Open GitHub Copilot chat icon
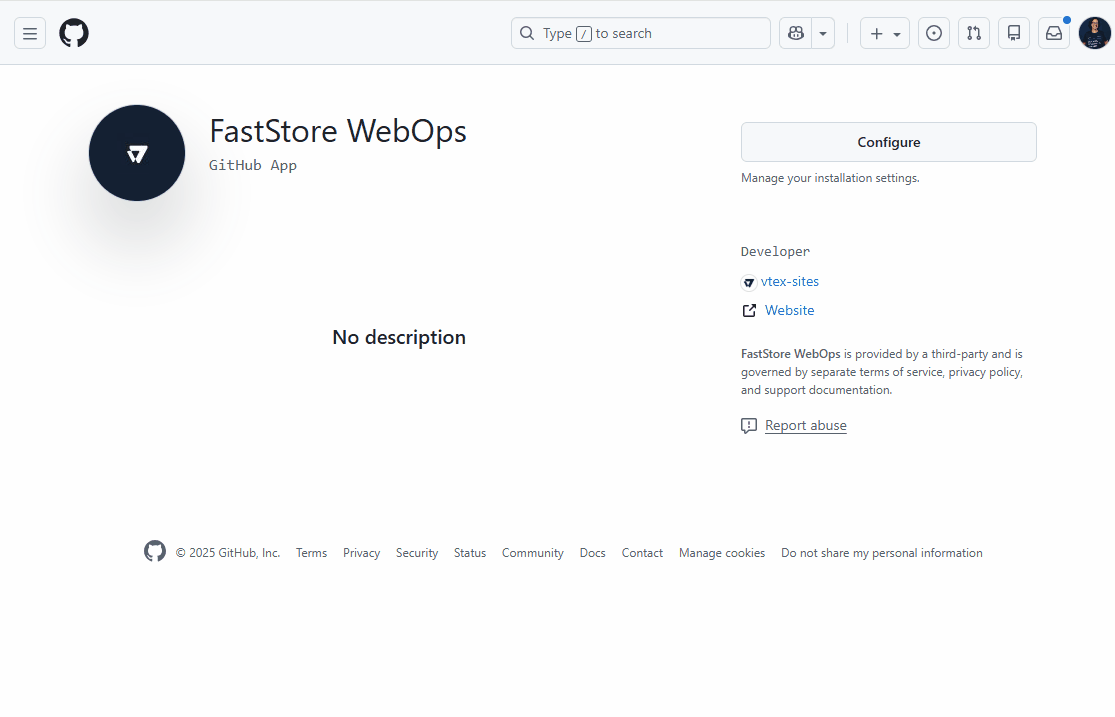 (x=796, y=33)
